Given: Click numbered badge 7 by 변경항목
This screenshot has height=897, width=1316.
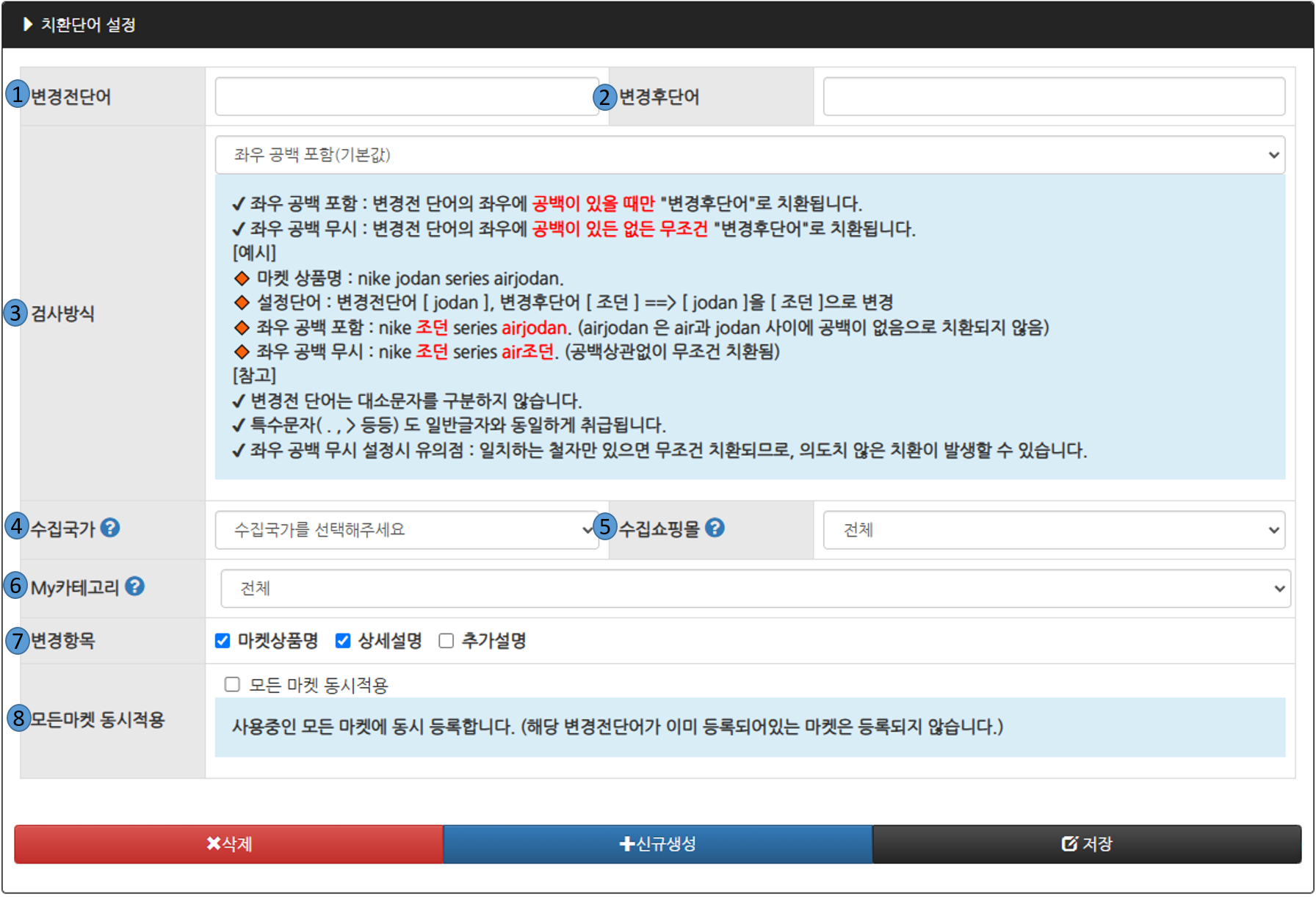Looking at the screenshot, I should pyautogui.click(x=17, y=640).
